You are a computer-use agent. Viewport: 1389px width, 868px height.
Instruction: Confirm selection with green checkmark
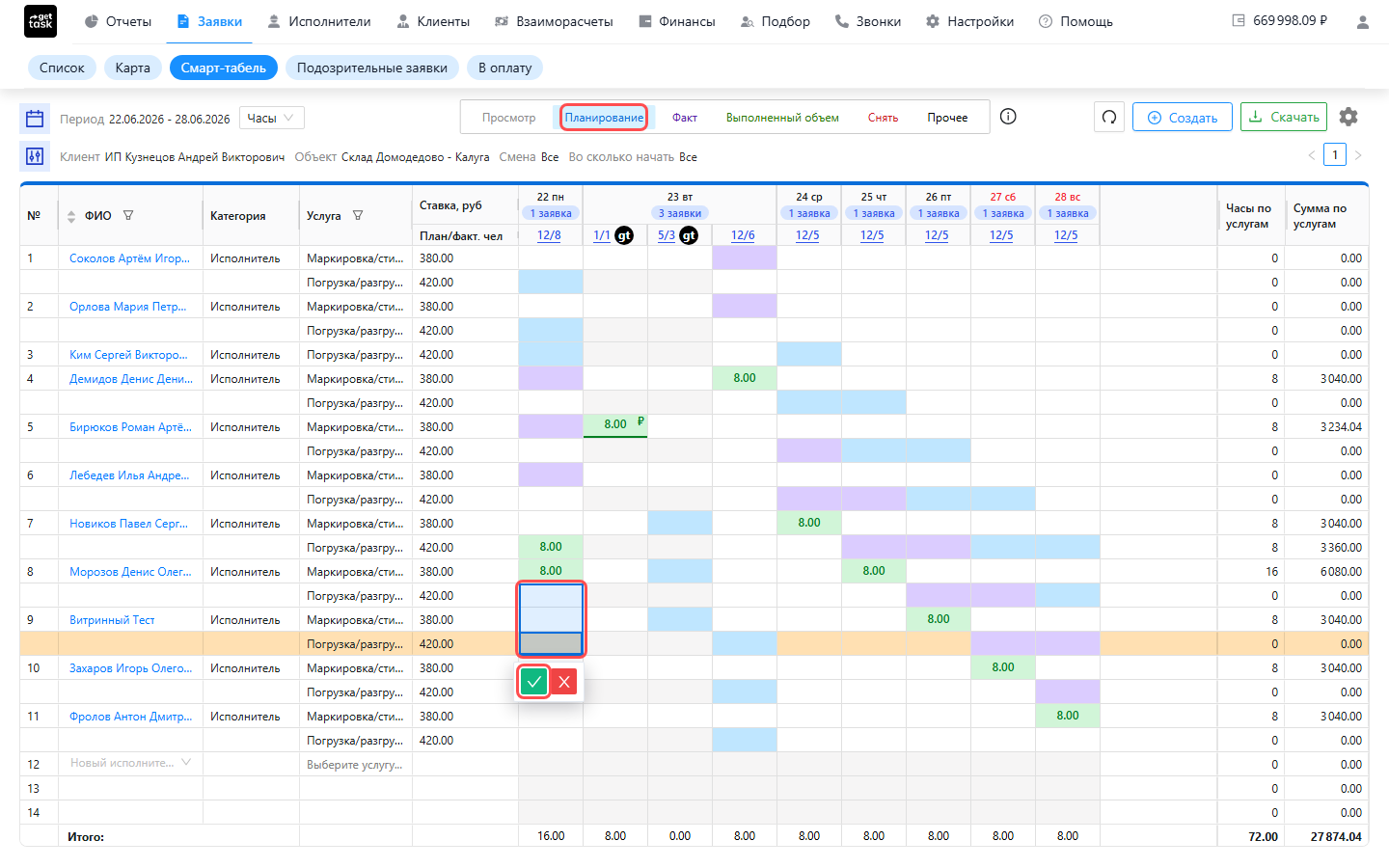pos(534,682)
